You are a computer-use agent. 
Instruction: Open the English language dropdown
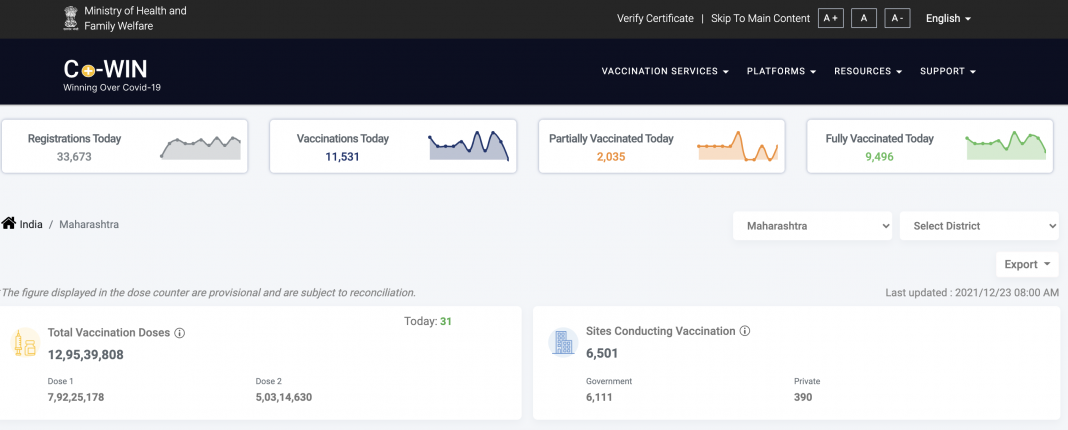click(948, 18)
